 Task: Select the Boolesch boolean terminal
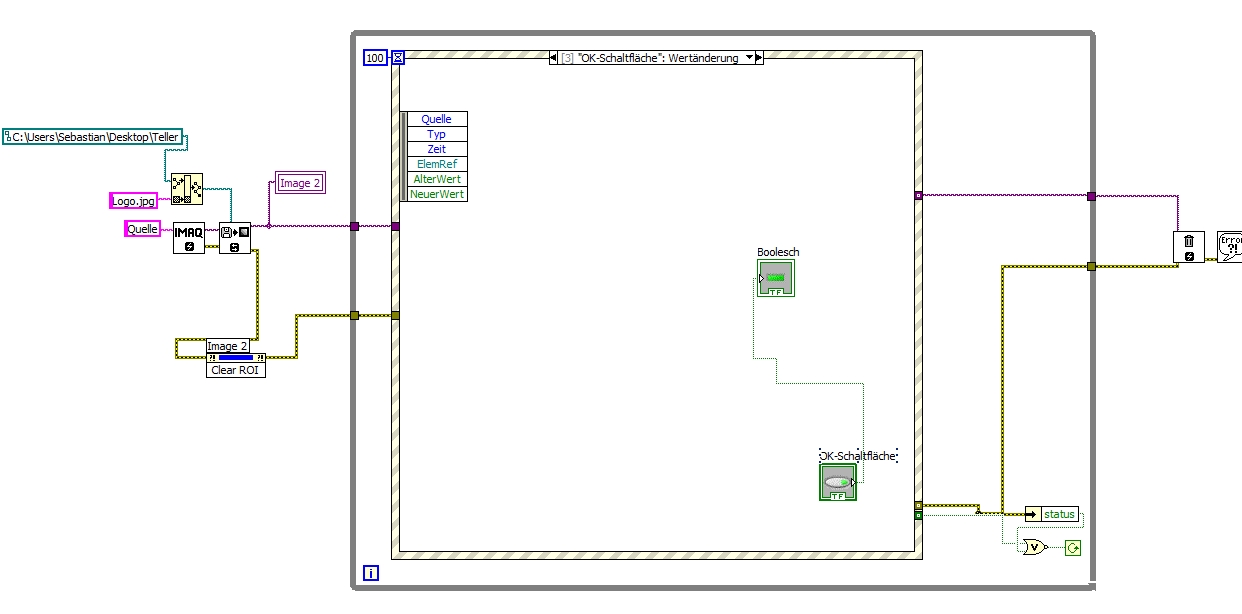[776, 278]
